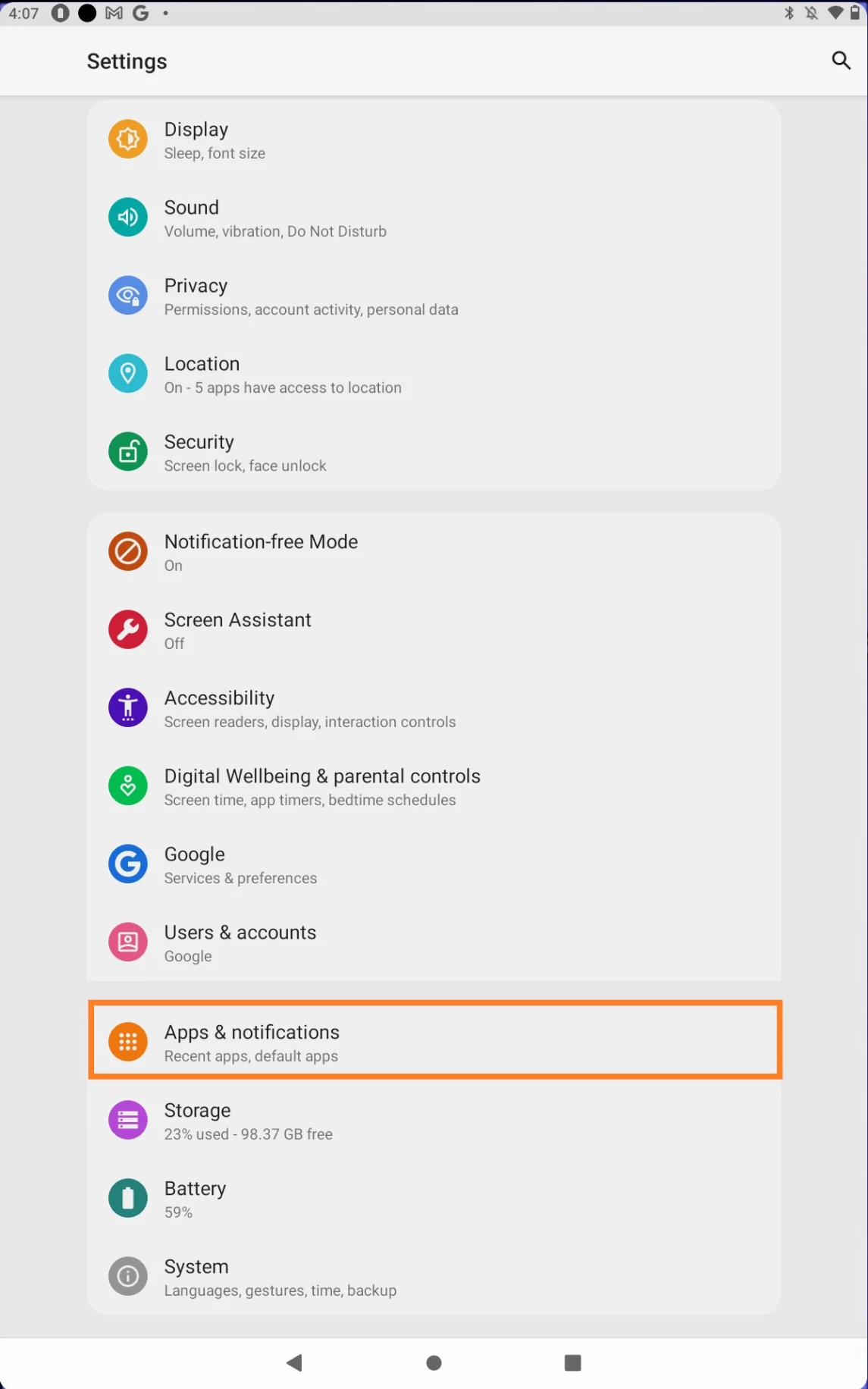Tap the Google G logo icon
This screenshot has height=1389, width=868.
(x=128, y=864)
